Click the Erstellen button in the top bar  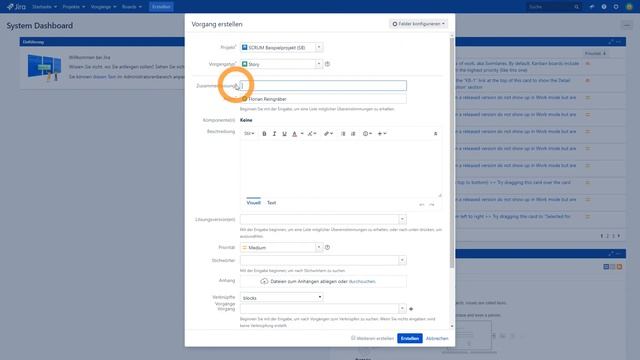161,7
